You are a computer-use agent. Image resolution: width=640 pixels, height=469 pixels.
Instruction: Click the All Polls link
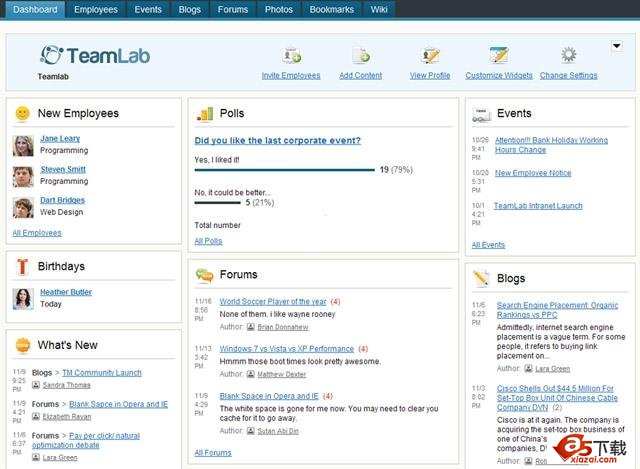click(x=208, y=241)
